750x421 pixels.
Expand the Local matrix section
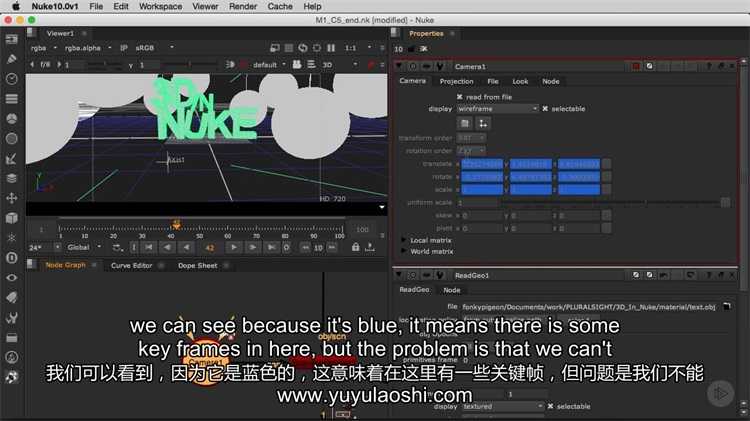(403, 240)
